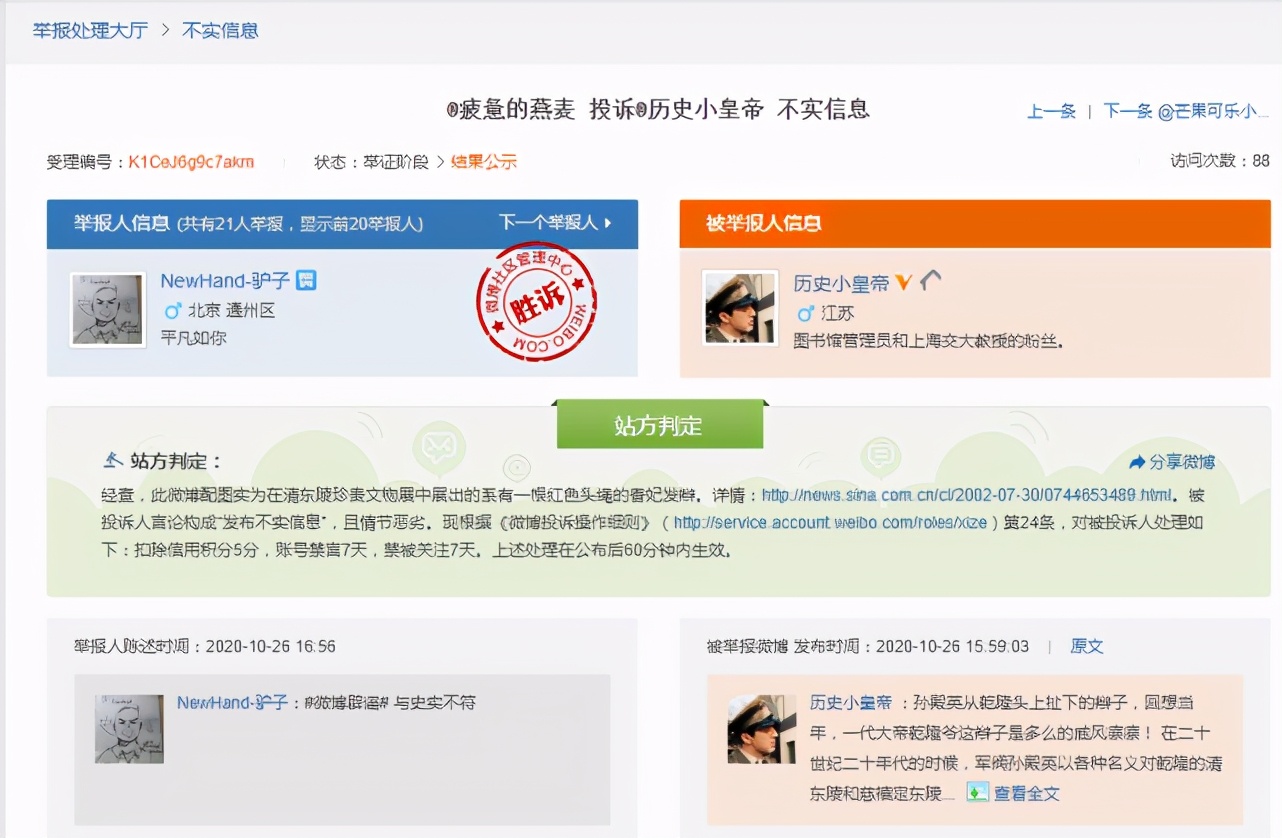
Task: Open 不实信息 breadcrumb link
Action: [x=220, y=30]
